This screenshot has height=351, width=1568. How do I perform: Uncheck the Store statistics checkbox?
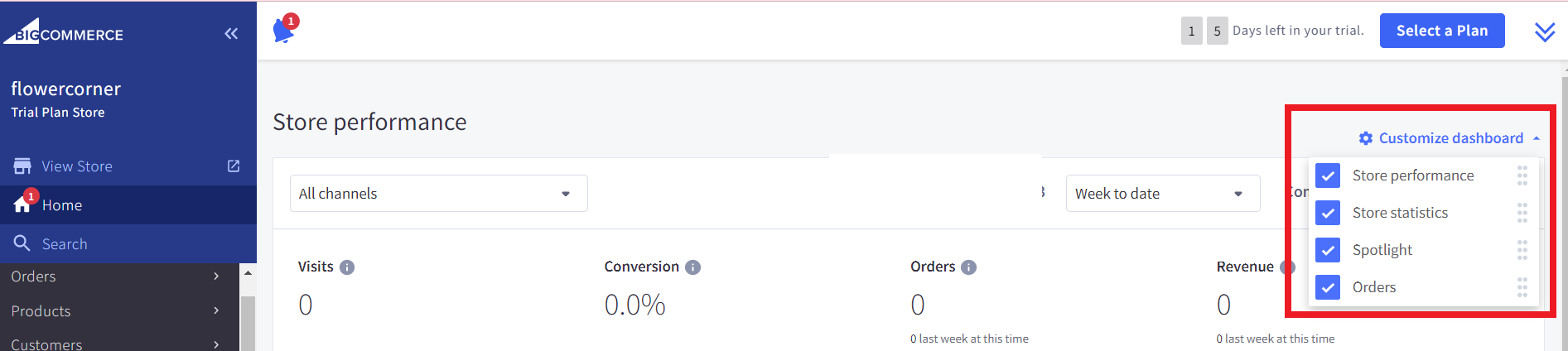[x=1328, y=213]
